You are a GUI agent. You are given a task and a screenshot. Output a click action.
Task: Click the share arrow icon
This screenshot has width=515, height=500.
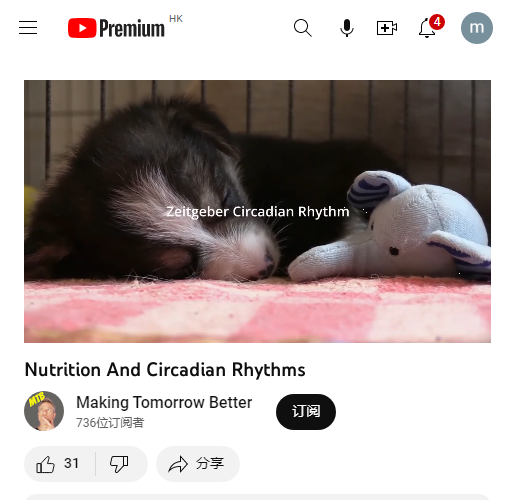178,464
